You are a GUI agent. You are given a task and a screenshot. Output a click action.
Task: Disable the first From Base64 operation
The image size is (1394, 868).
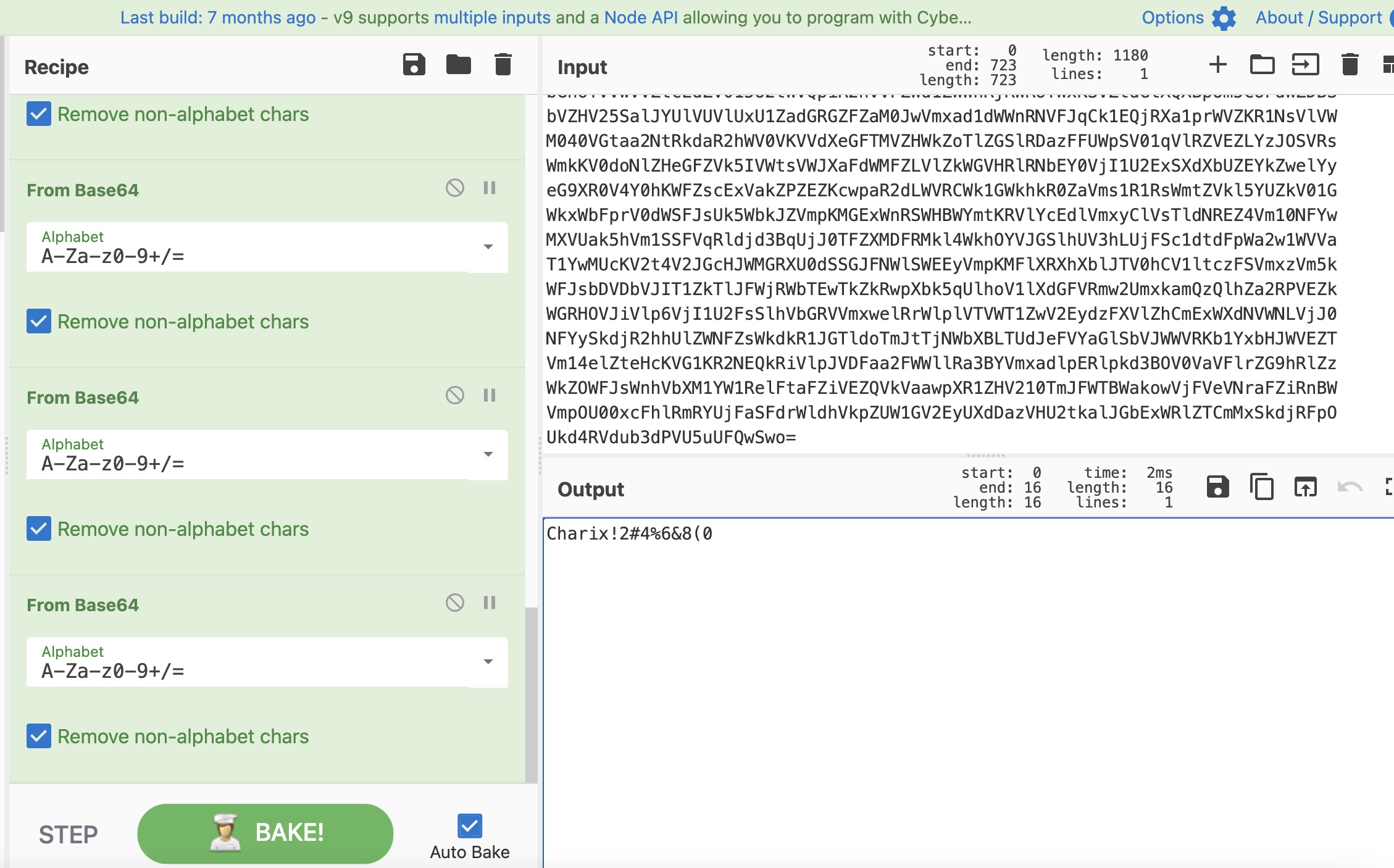pos(455,188)
